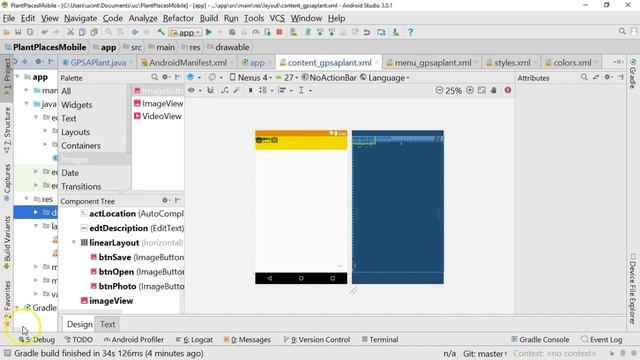Image resolution: width=640 pixels, height=360 pixels.
Task: Select the Widgets palette category
Action: (77, 105)
